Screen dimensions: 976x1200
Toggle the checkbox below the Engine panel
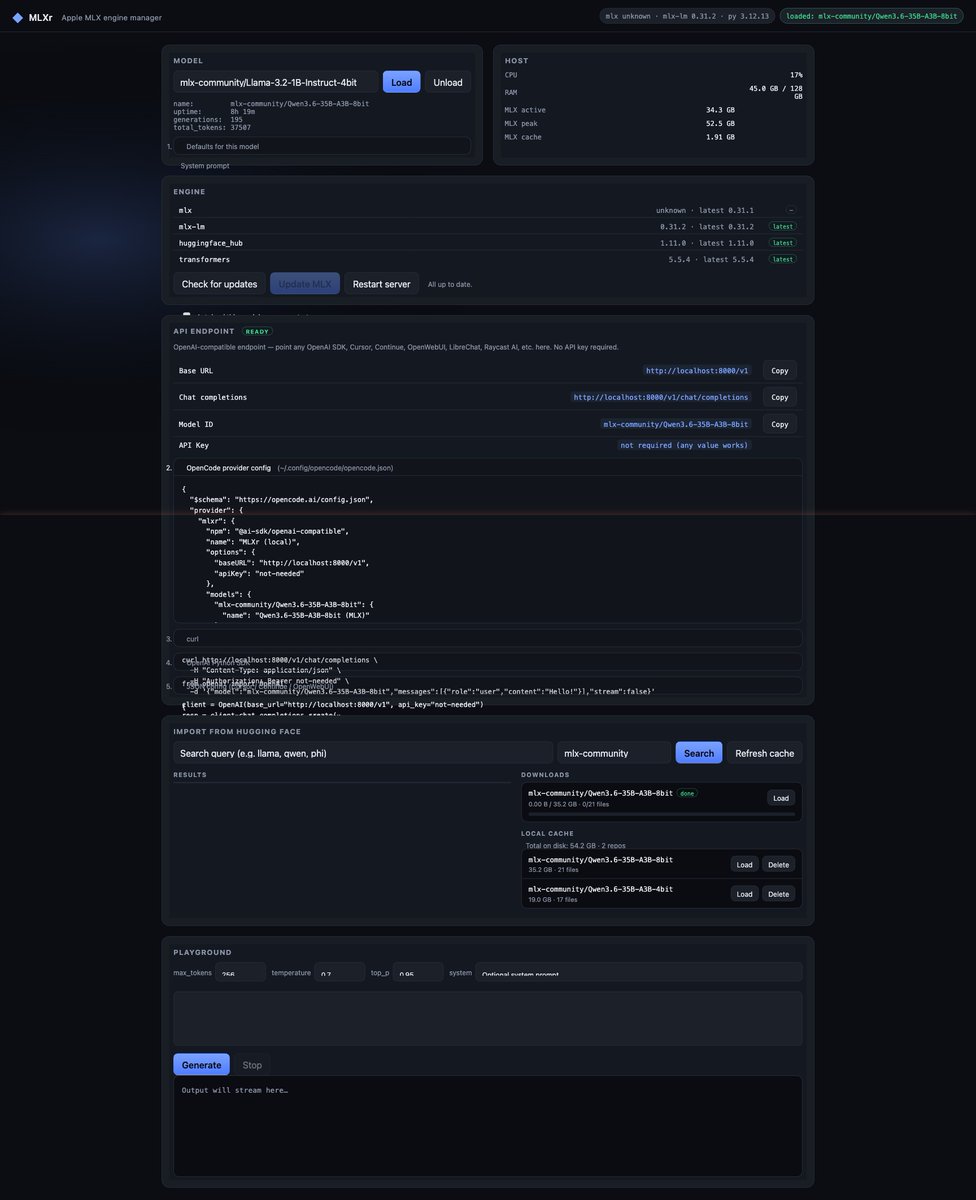186,315
